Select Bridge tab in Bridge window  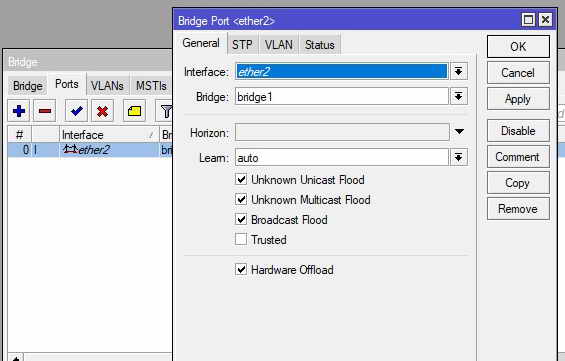click(x=28, y=86)
